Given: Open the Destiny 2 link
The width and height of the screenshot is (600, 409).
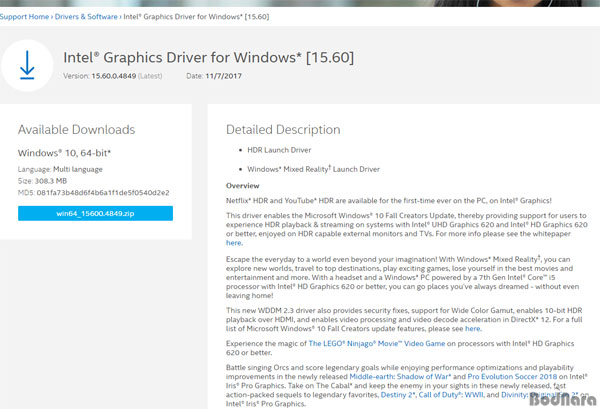Looking at the screenshot, I should tap(398, 395).
